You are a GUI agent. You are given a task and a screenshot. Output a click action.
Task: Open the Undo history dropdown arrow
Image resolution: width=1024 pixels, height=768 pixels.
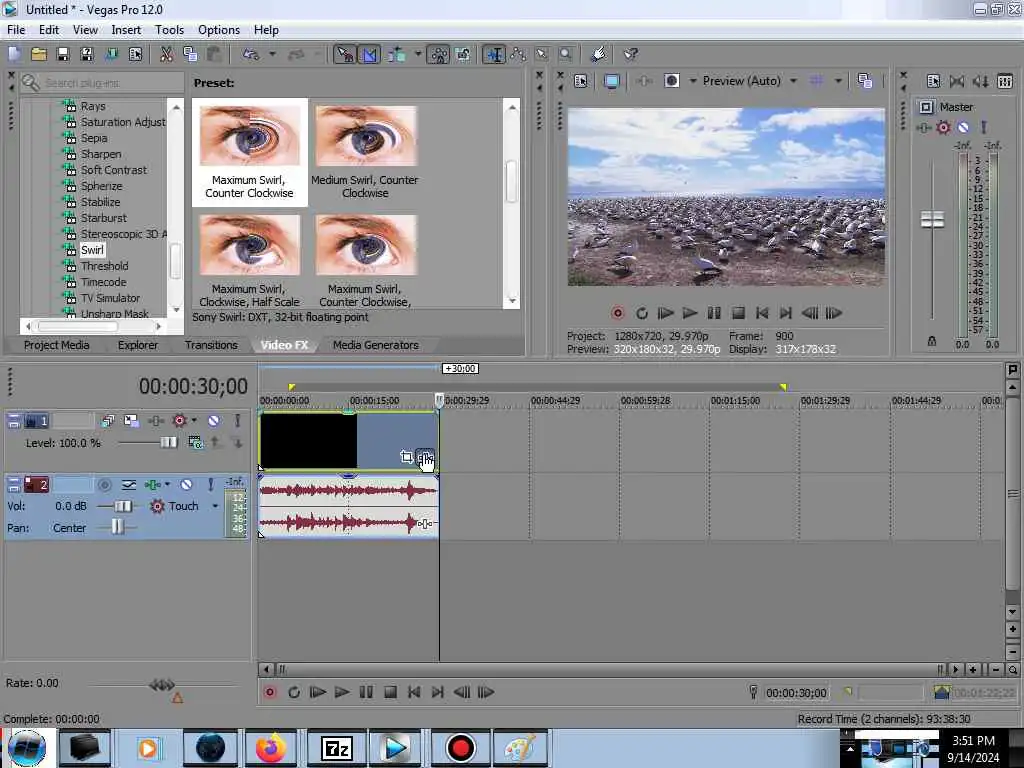pos(272,55)
